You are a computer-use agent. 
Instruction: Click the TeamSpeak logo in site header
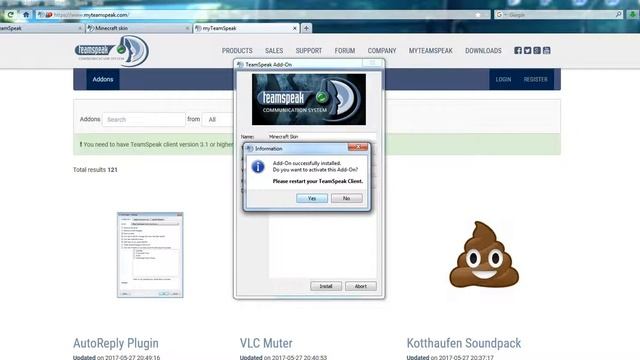111,51
